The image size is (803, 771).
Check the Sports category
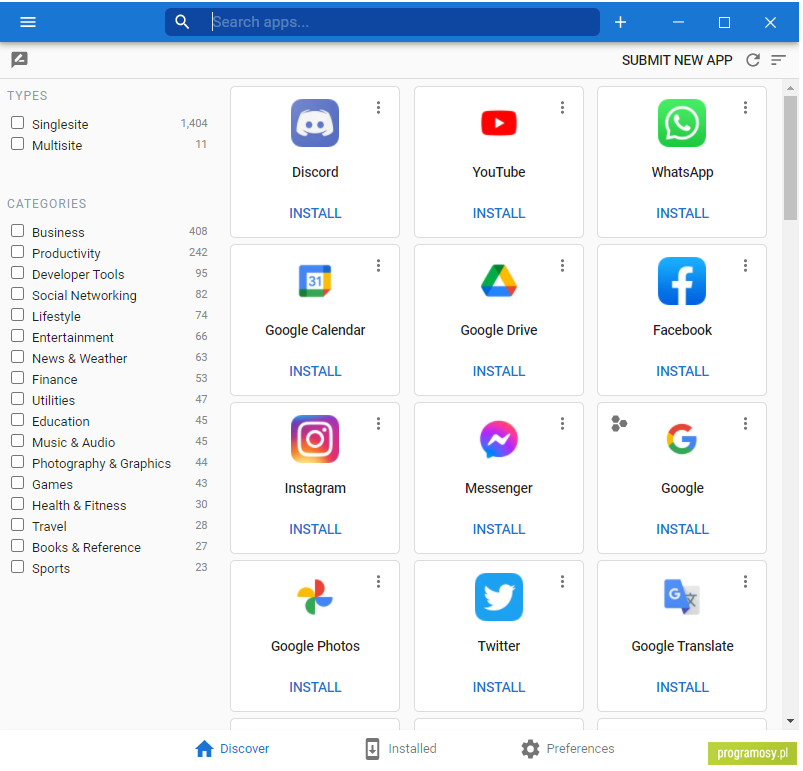click(x=17, y=567)
